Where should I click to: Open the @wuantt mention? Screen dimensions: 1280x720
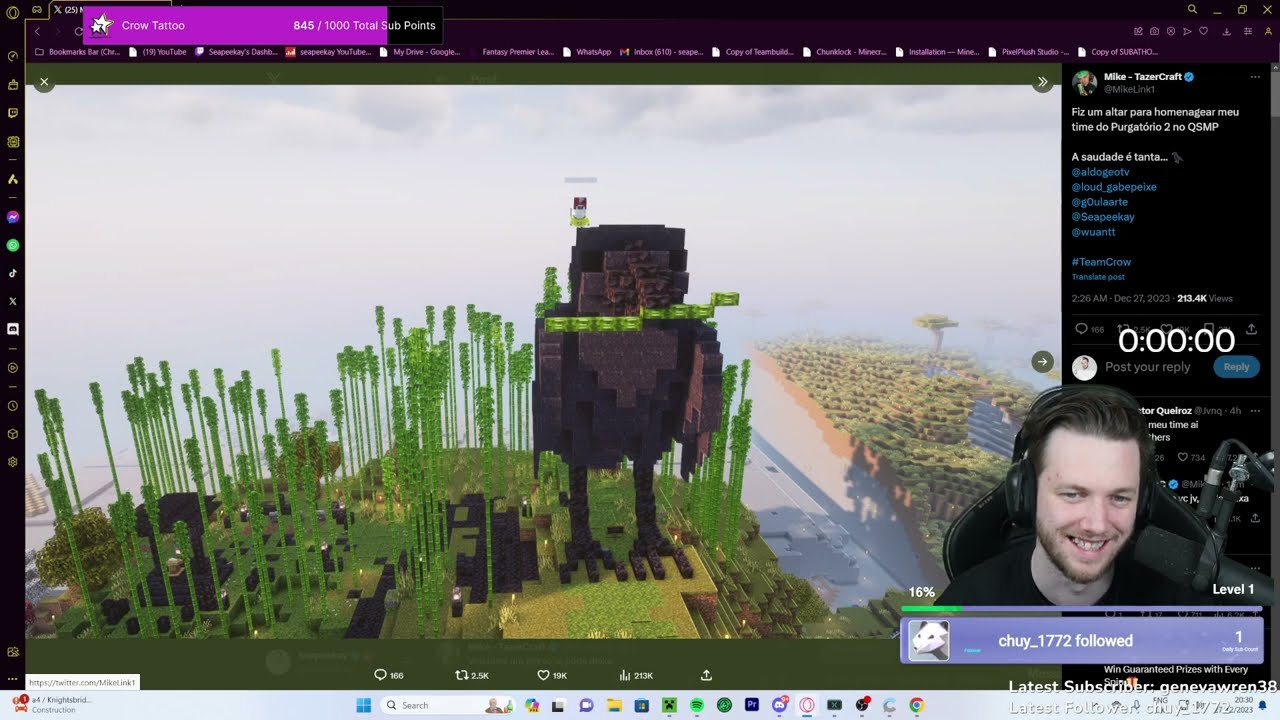point(1093,232)
